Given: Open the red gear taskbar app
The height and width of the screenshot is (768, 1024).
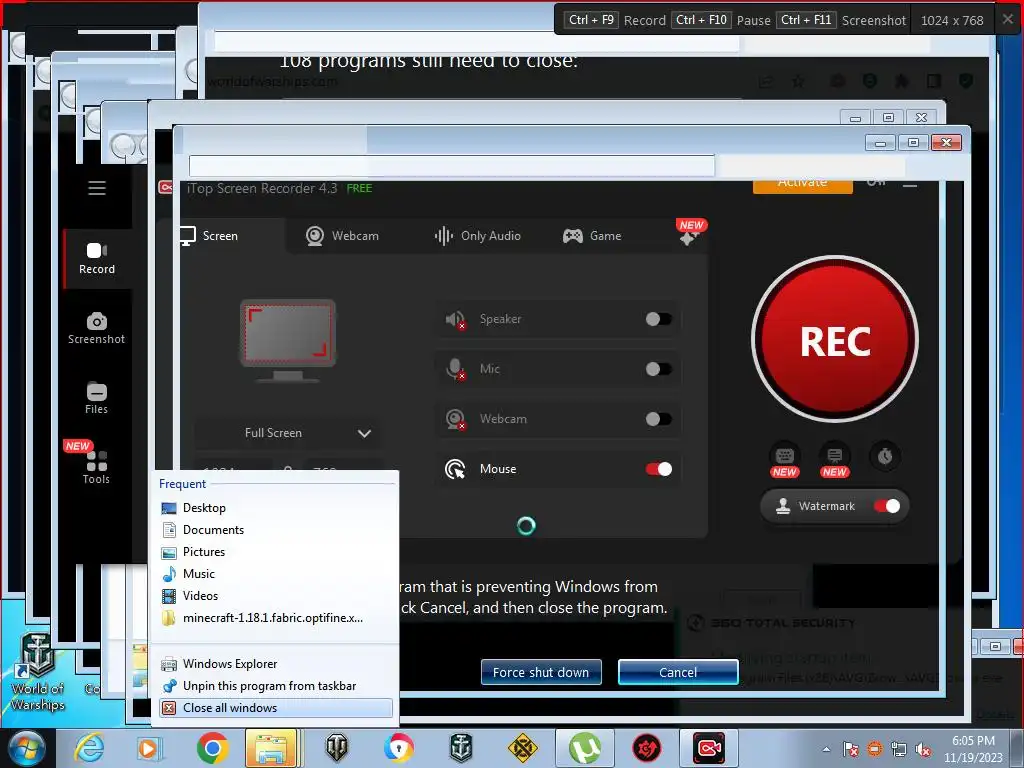Looking at the screenshot, I should (x=647, y=748).
